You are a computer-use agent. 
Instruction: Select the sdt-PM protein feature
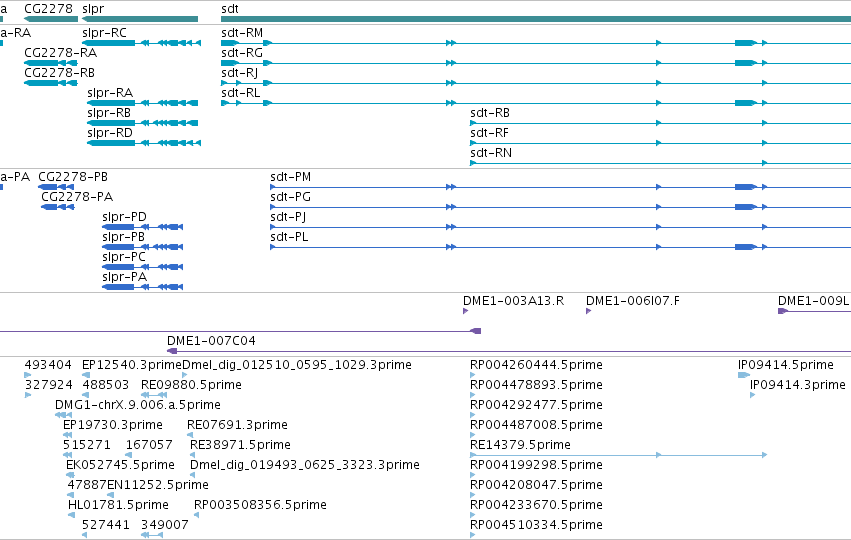tap(561, 187)
